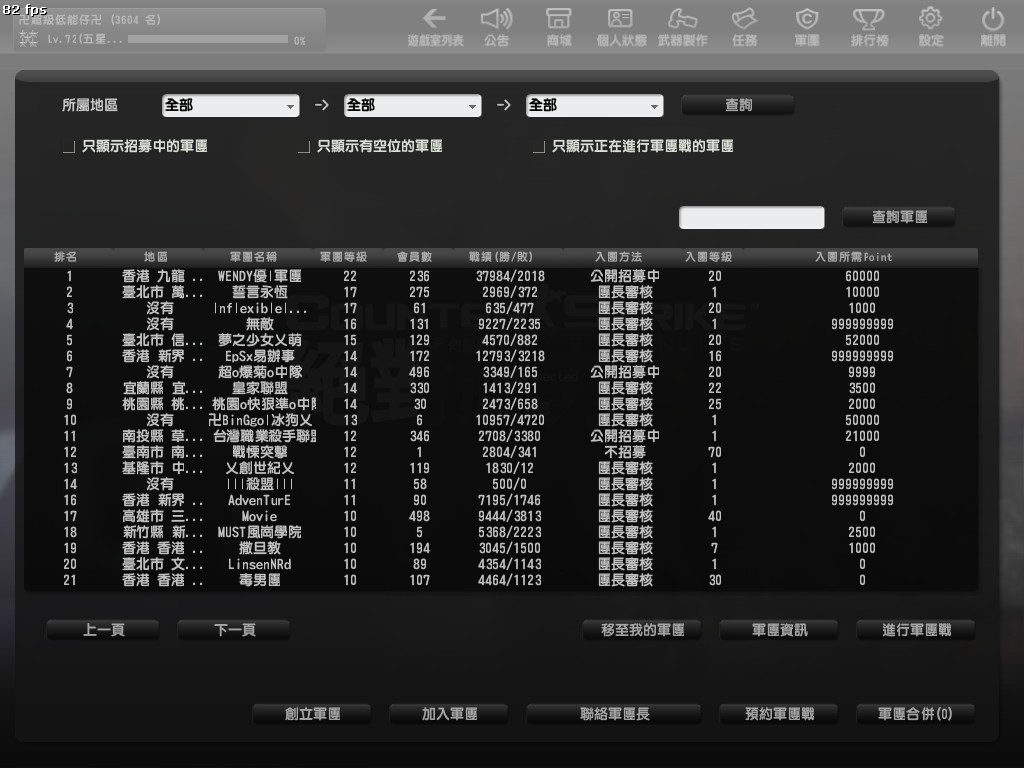Open the third region dropdown 全部

point(595,105)
